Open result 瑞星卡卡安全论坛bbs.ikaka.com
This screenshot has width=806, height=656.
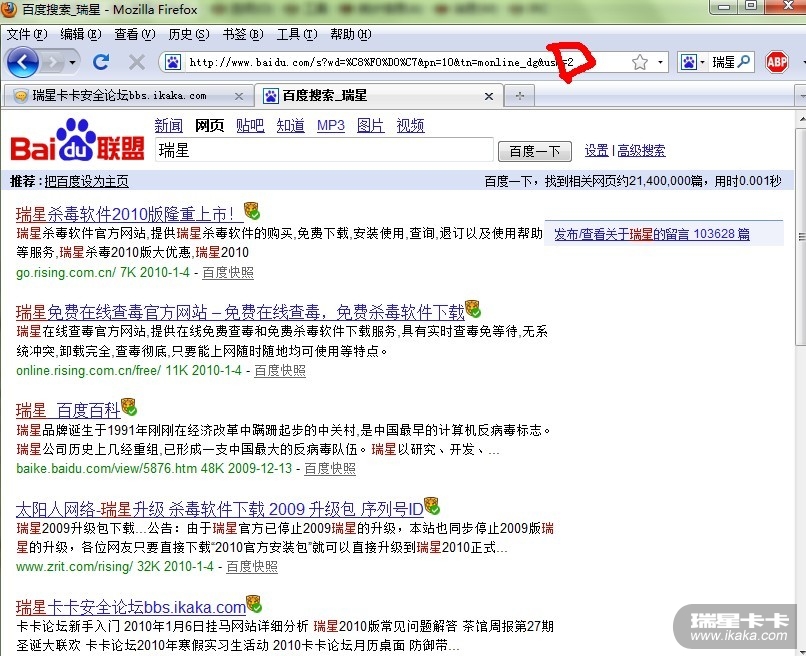coord(131,607)
